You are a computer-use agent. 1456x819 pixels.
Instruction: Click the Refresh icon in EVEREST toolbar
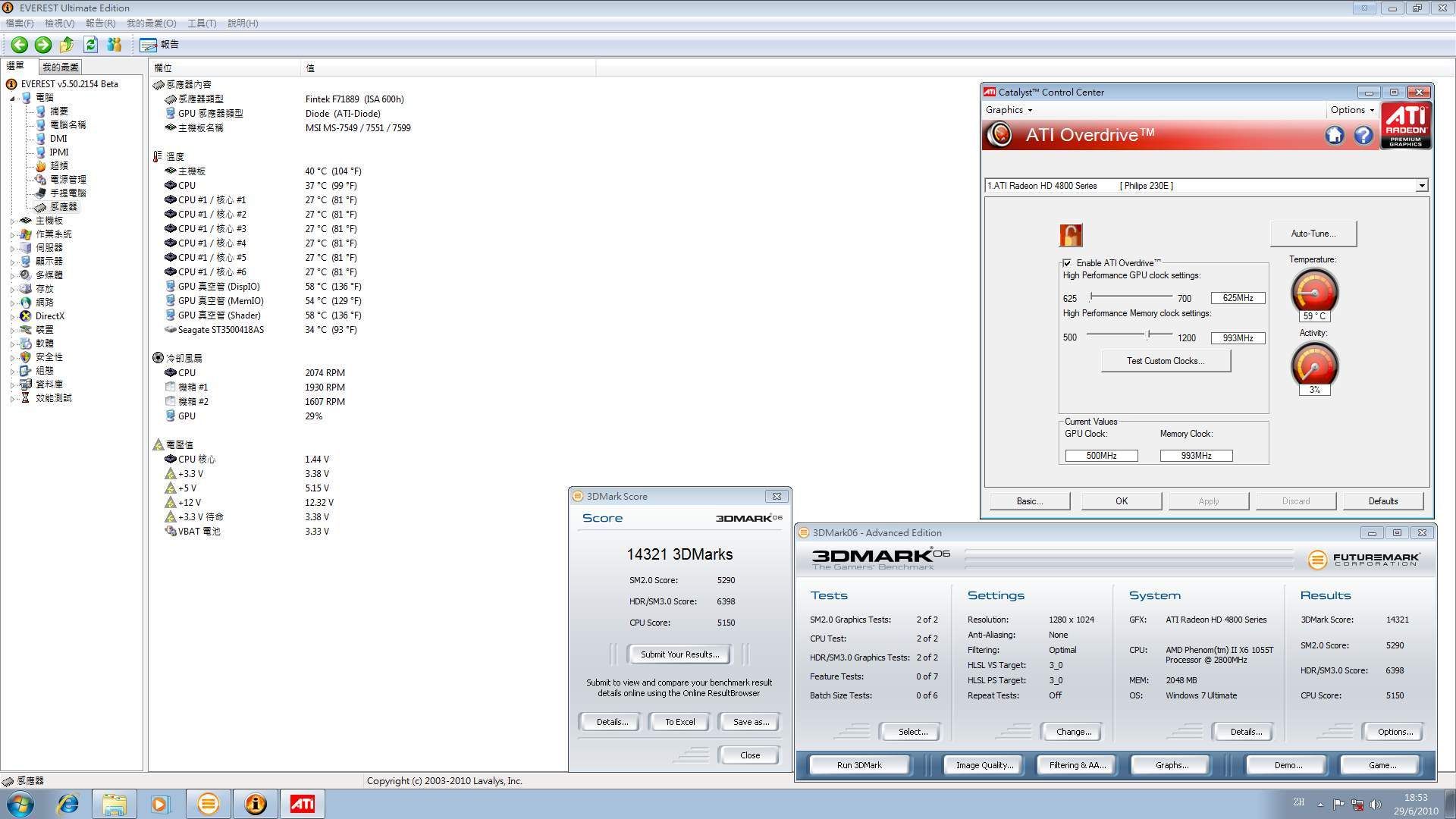[x=90, y=45]
